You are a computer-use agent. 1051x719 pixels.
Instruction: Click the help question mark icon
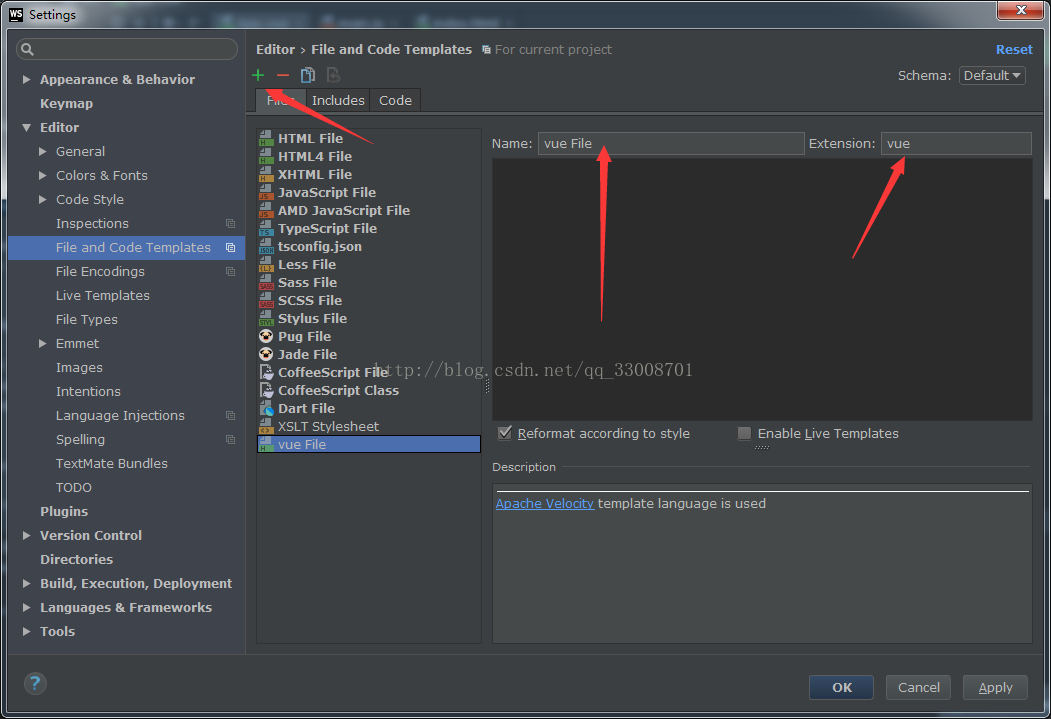coord(35,683)
